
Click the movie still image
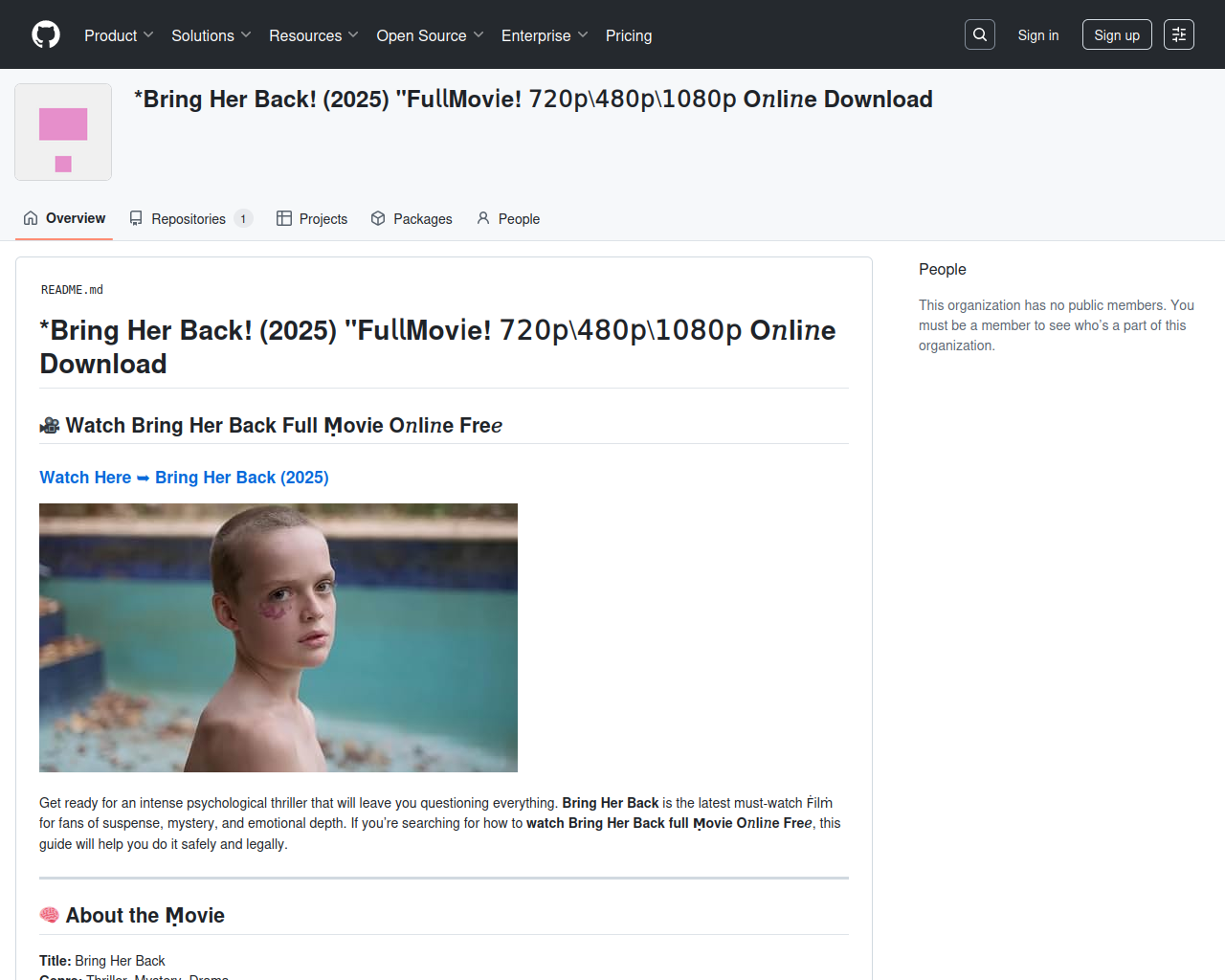[x=278, y=637]
